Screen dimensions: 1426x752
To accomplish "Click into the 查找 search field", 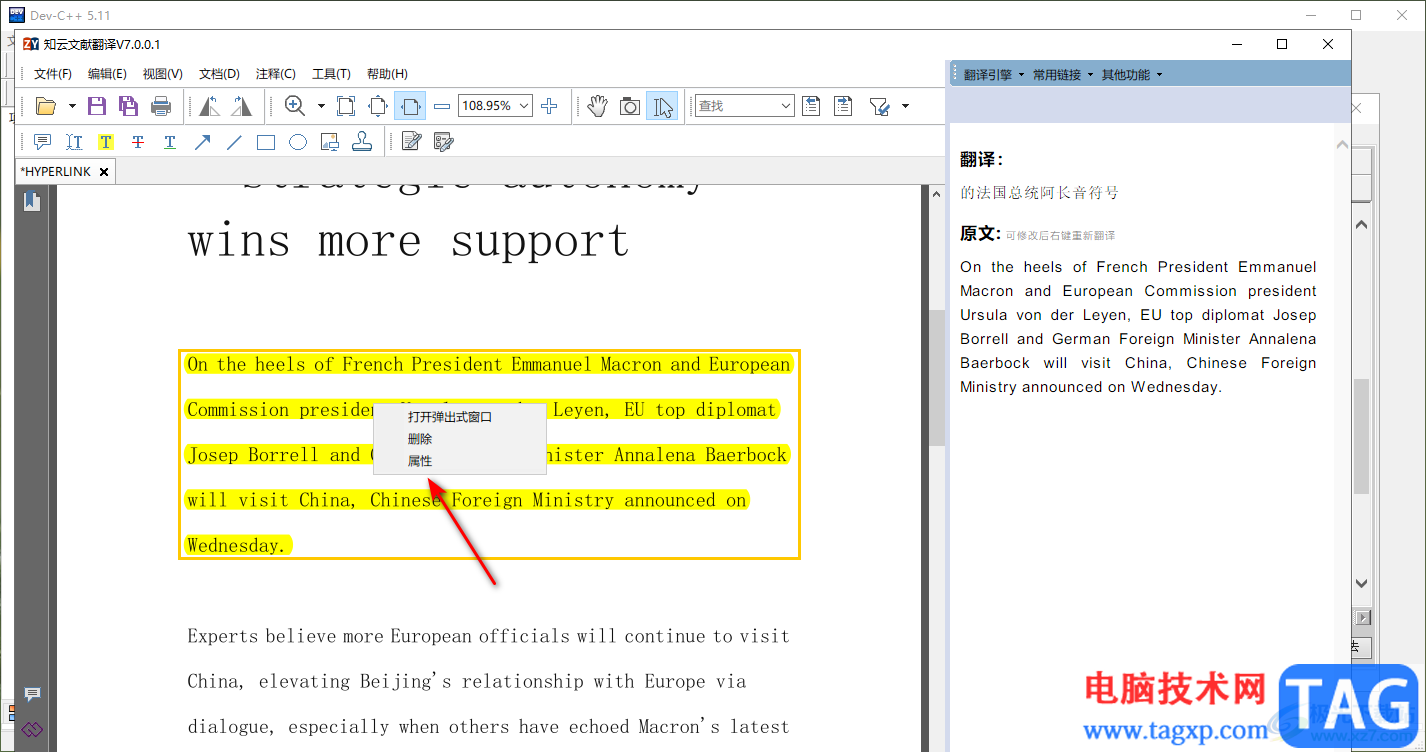I will tap(735, 106).
